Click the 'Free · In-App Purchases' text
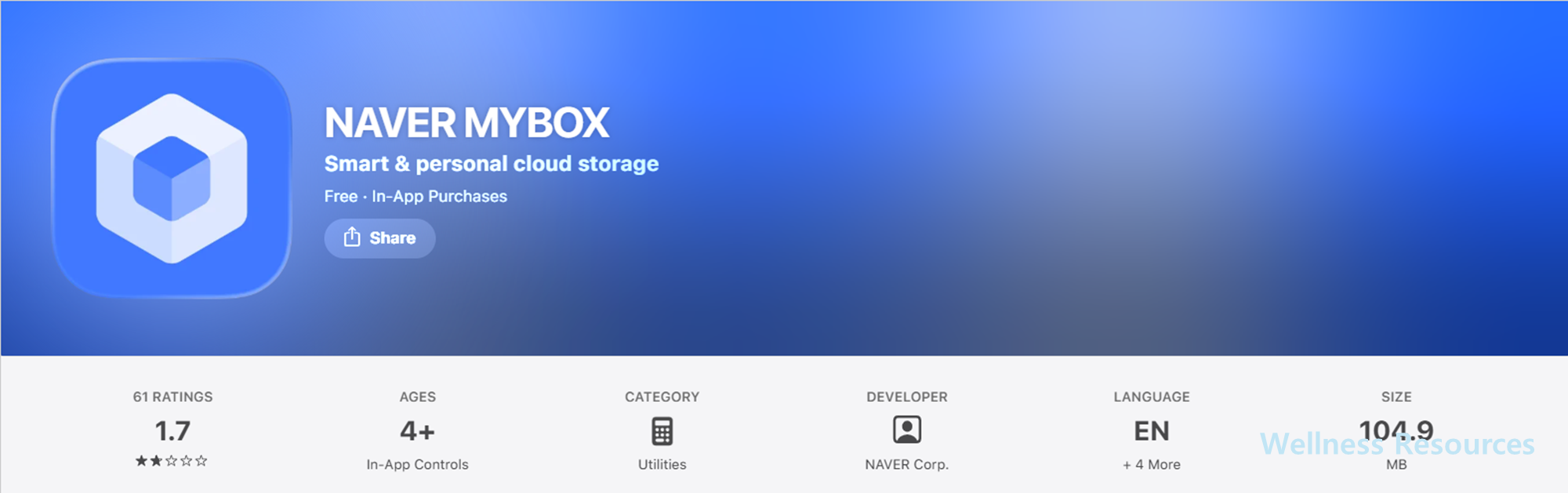Screen dimensions: 1568x493 416,197
